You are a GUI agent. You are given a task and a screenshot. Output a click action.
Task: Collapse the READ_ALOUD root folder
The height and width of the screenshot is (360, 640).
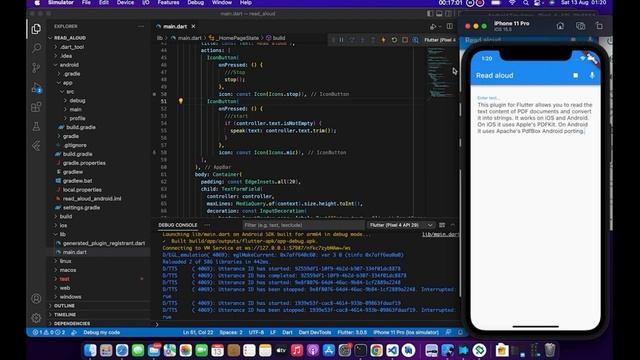pyautogui.click(x=69, y=38)
